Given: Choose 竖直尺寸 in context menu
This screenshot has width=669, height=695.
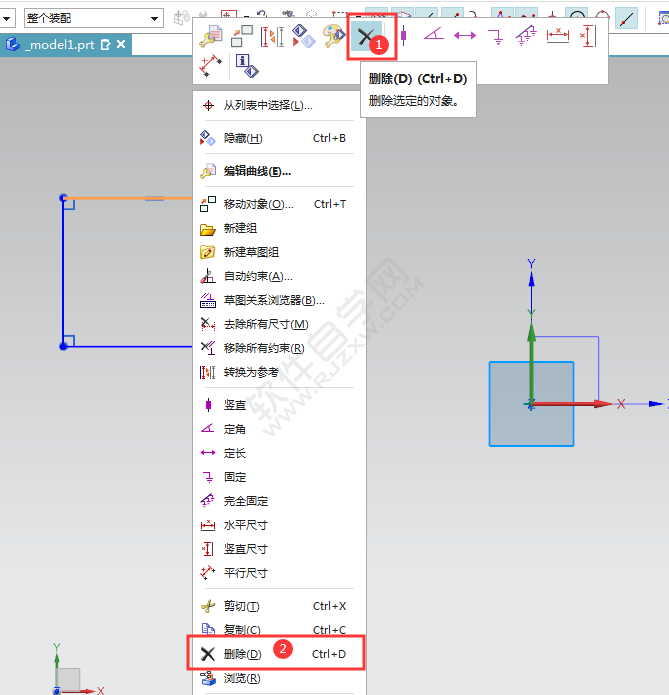Looking at the screenshot, I should (280, 549).
